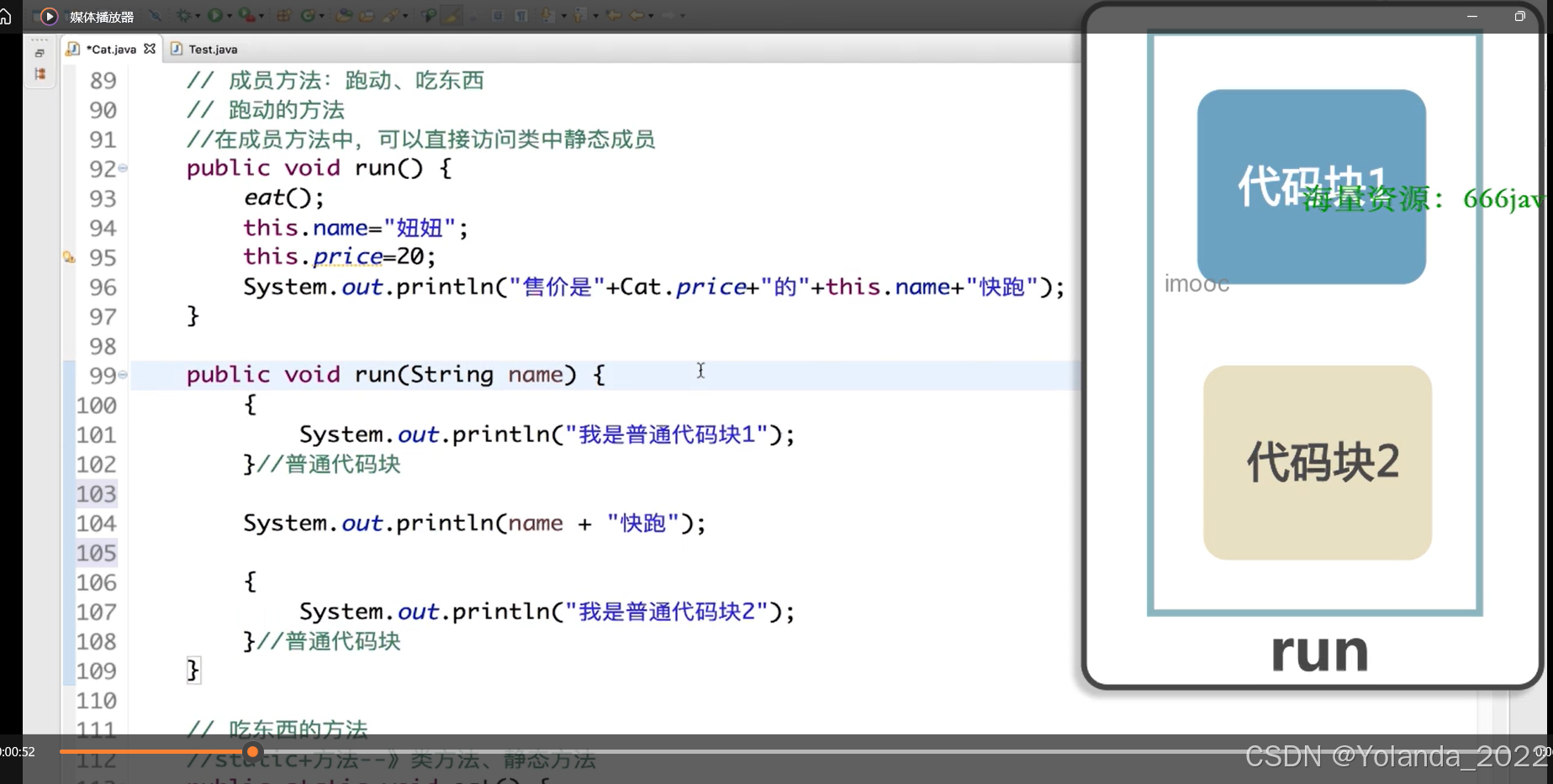Viewport: 1553px width, 784px height.
Task: Click the 代码块1 blue box in the slide
Action: [1312, 187]
